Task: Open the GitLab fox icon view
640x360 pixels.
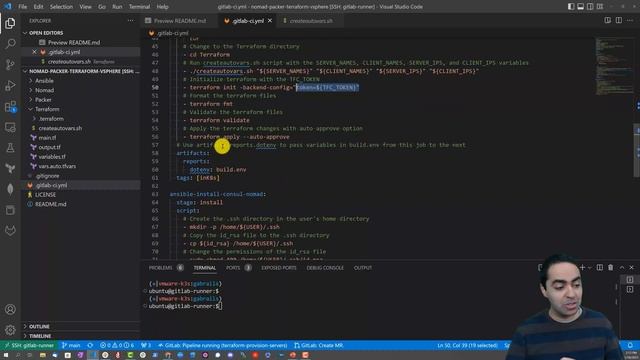Action: click(x=10, y=231)
